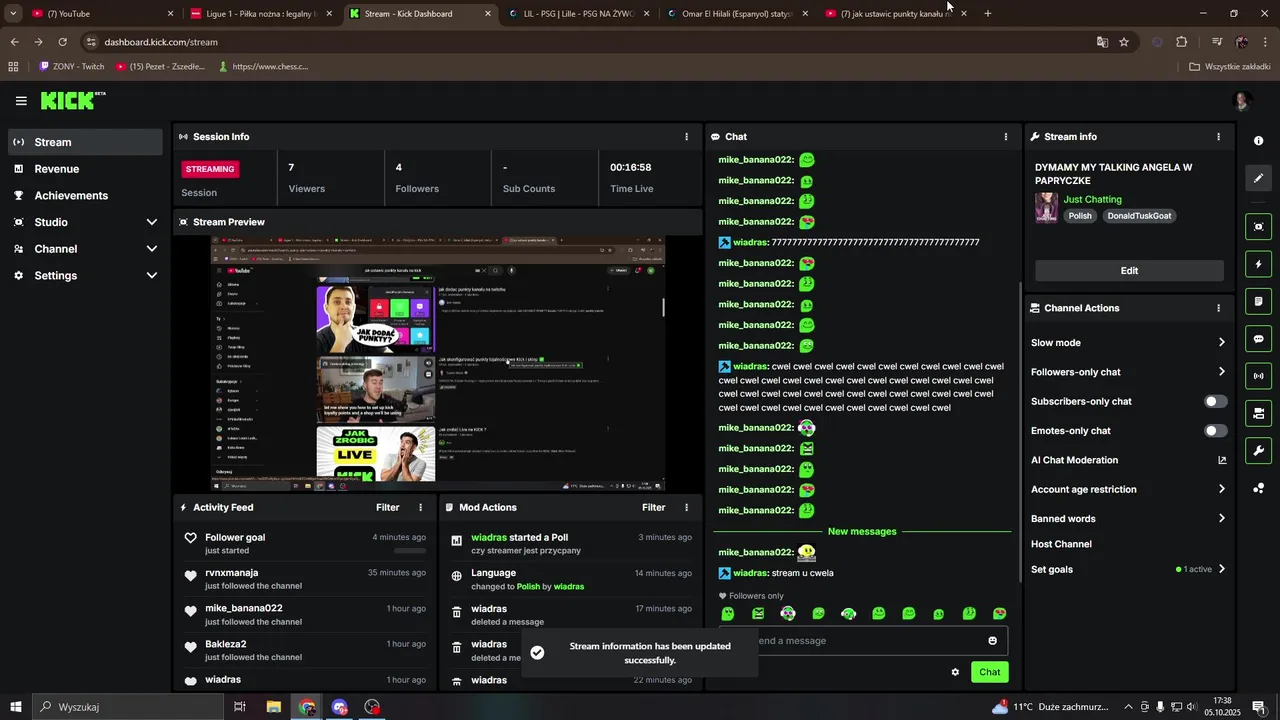The width and height of the screenshot is (1280, 720).
Task: Open Achievements in the left sidebar
Action: pyautogui.click(x=85, y=196)
